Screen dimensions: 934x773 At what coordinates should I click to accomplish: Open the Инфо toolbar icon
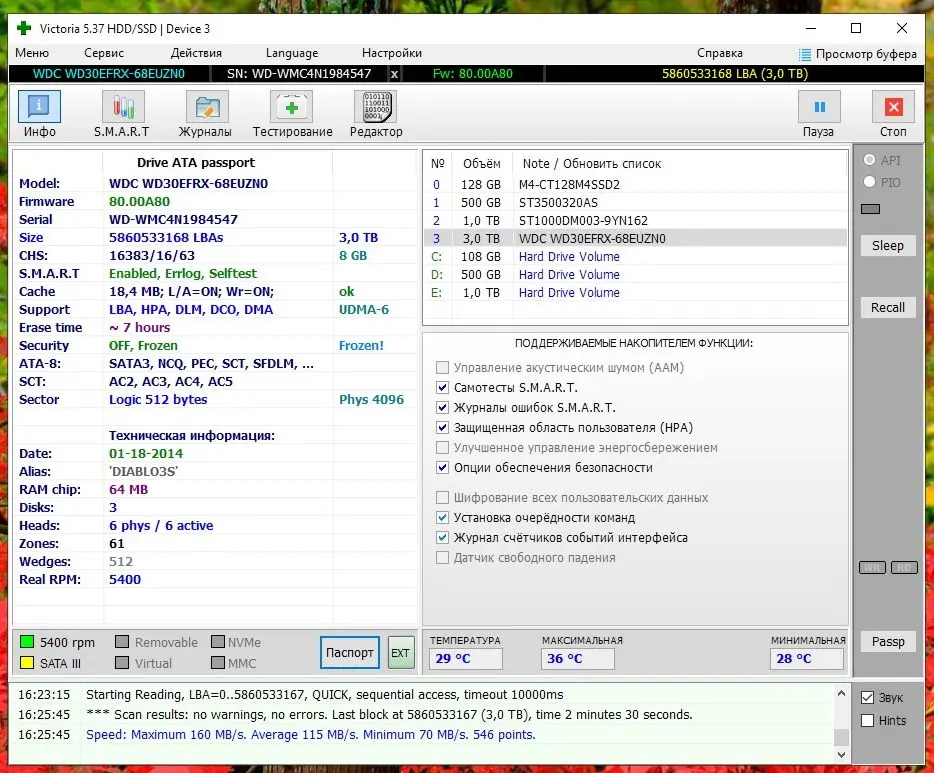click(x=39, y=107)
